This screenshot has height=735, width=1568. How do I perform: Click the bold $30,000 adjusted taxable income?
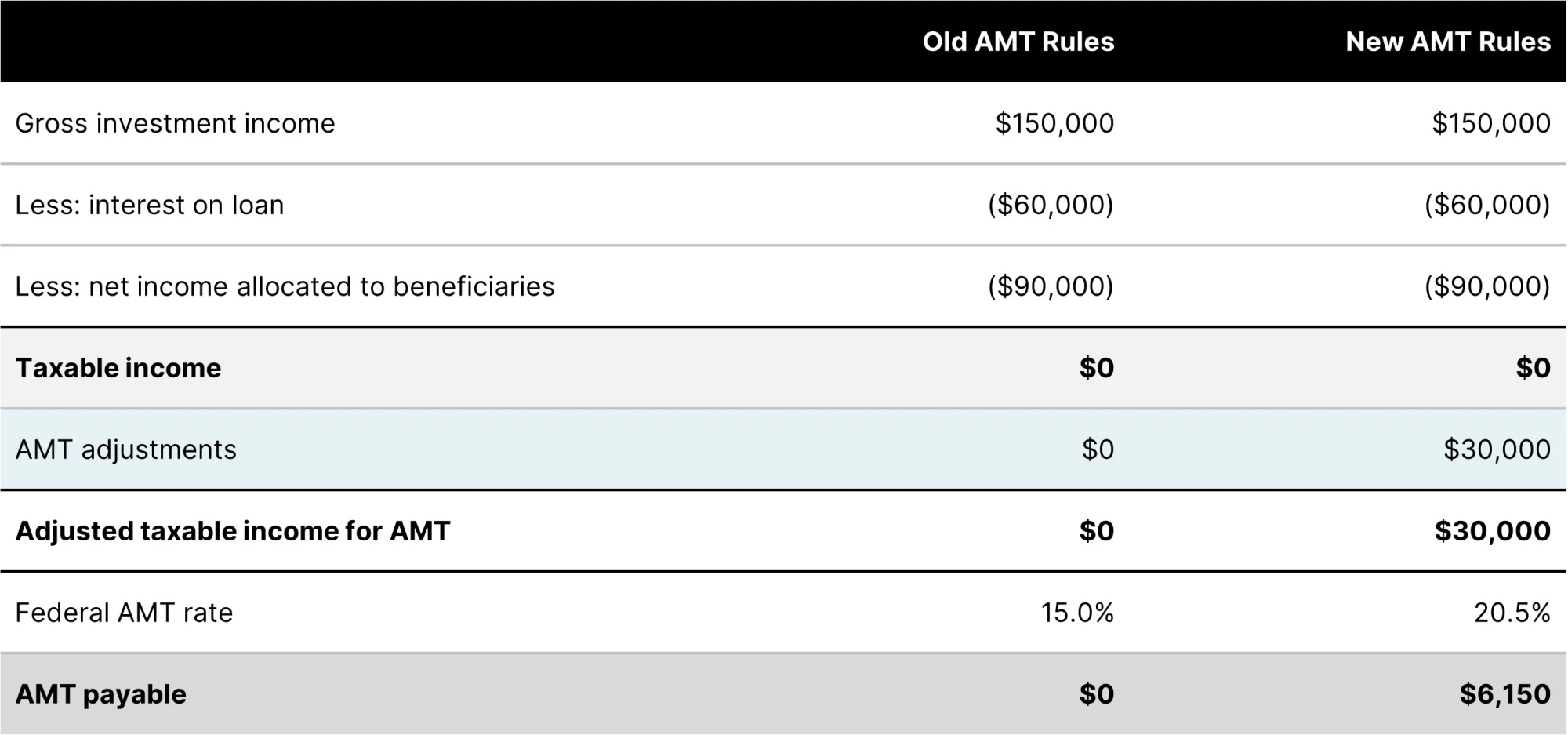pyautogui.click(x=1493, y=531)
